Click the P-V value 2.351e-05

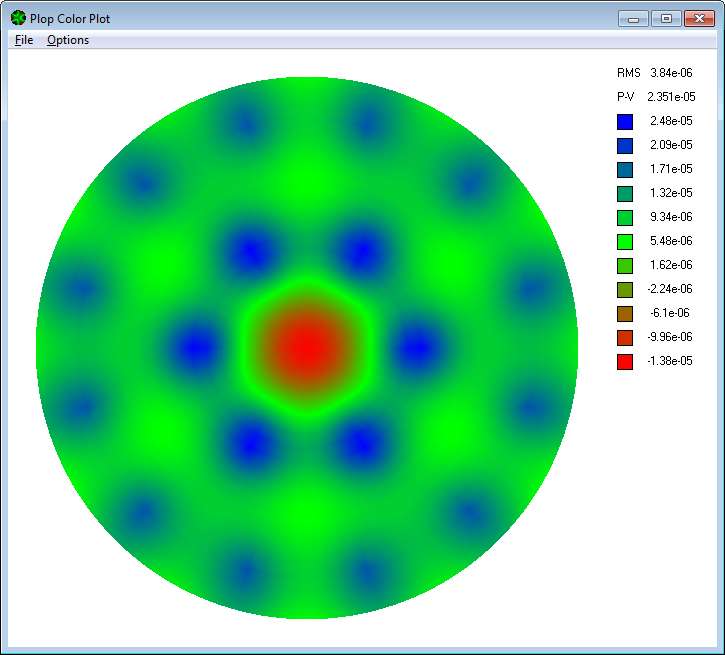671,97
